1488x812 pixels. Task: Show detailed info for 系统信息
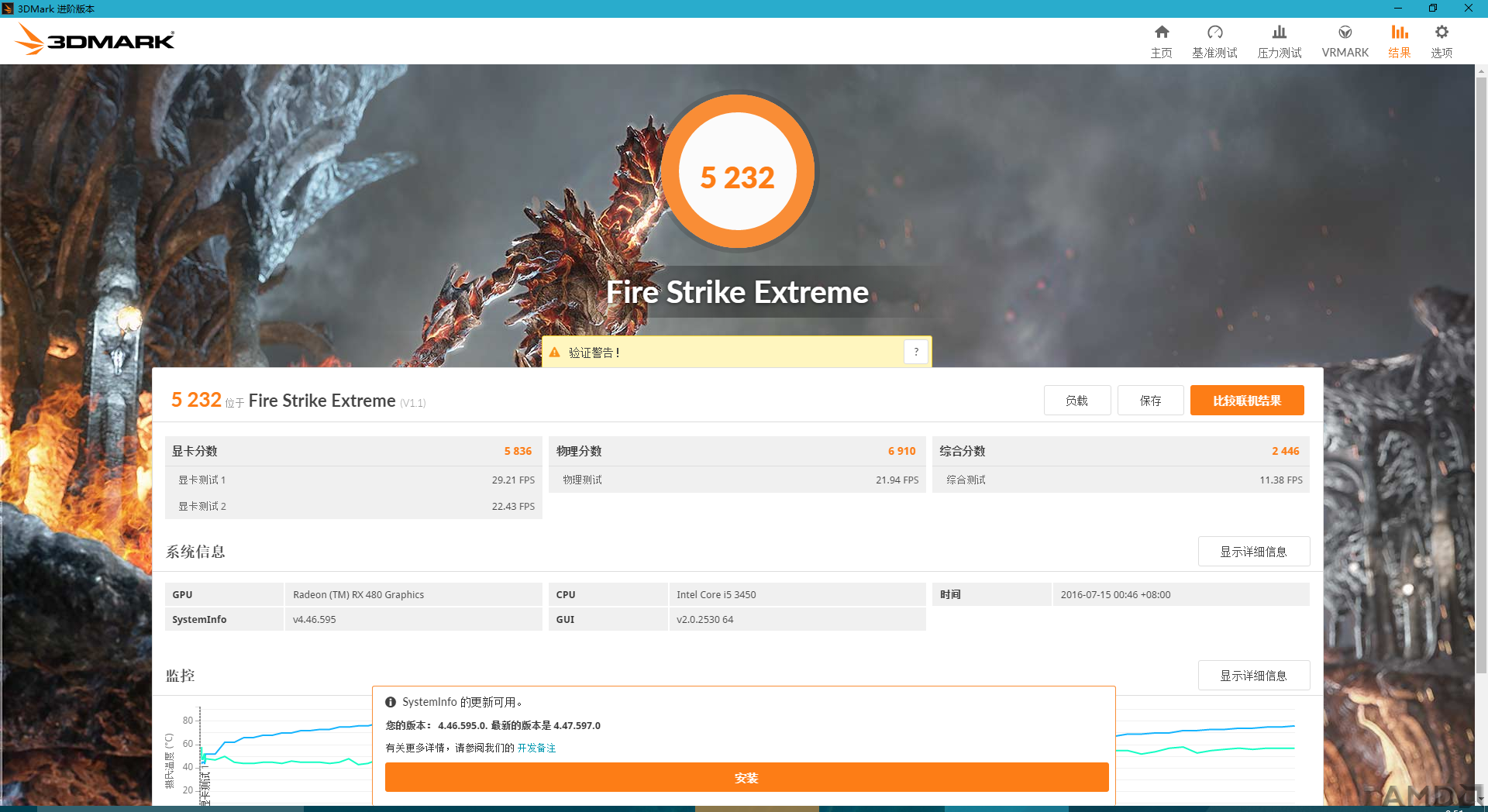click(x=1254, y=552)
